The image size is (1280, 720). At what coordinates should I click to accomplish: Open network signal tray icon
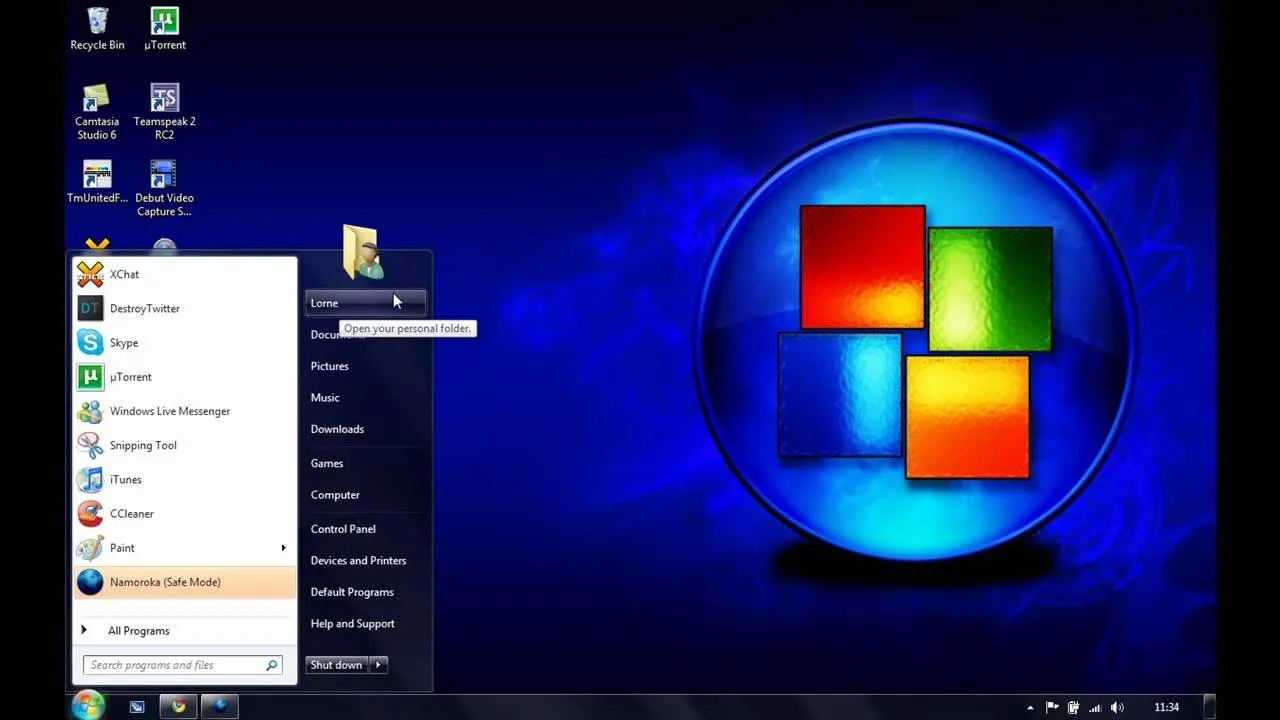tap(1095, 707)
